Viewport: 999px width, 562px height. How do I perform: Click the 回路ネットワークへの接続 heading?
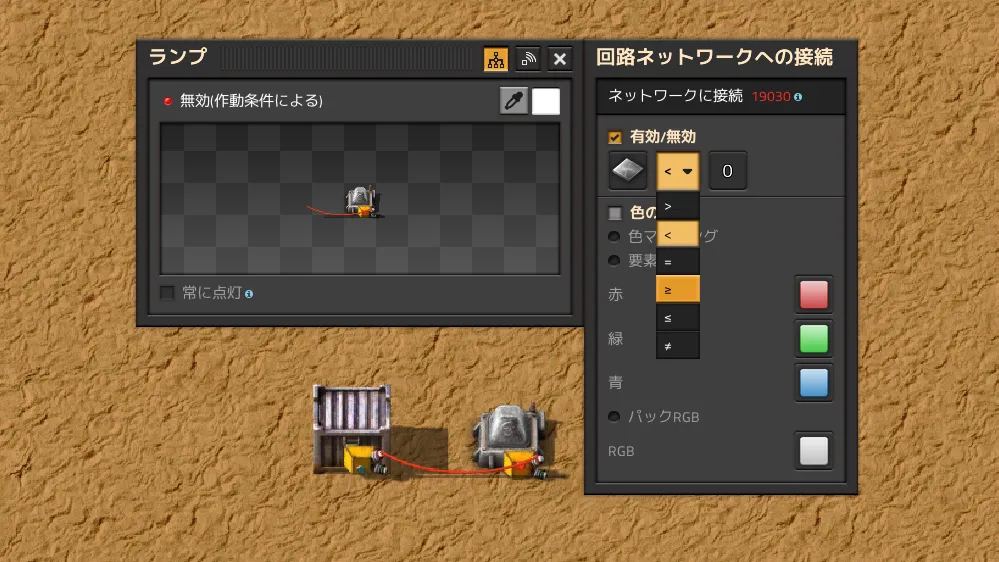point(714,57)
